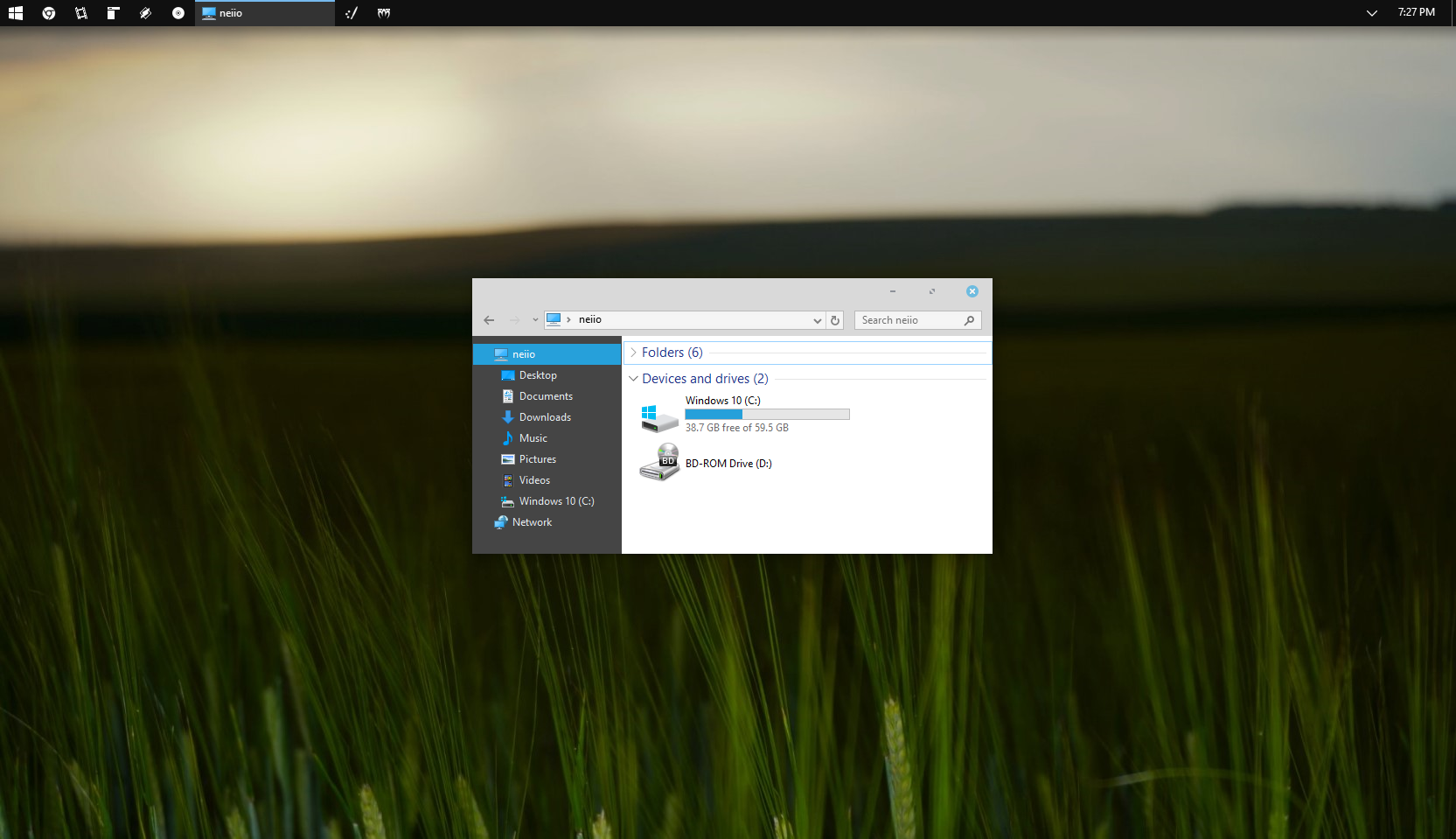This screenshot has height=839, width=1456.
Task: Select Network in the navigation pane
Action: coord(532,521)
